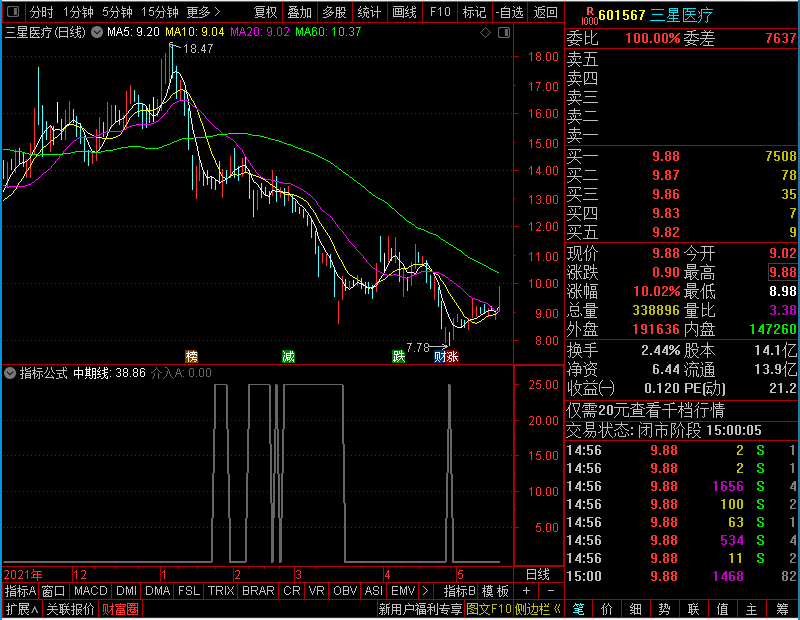
Task: Click the 叠加 overlay button
Action: point(300,12)
